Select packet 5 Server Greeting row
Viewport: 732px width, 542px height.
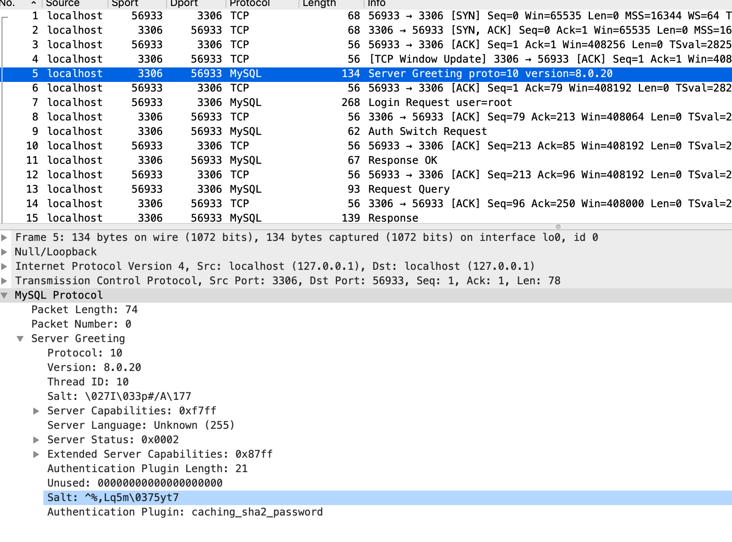[x=366, y=74]
